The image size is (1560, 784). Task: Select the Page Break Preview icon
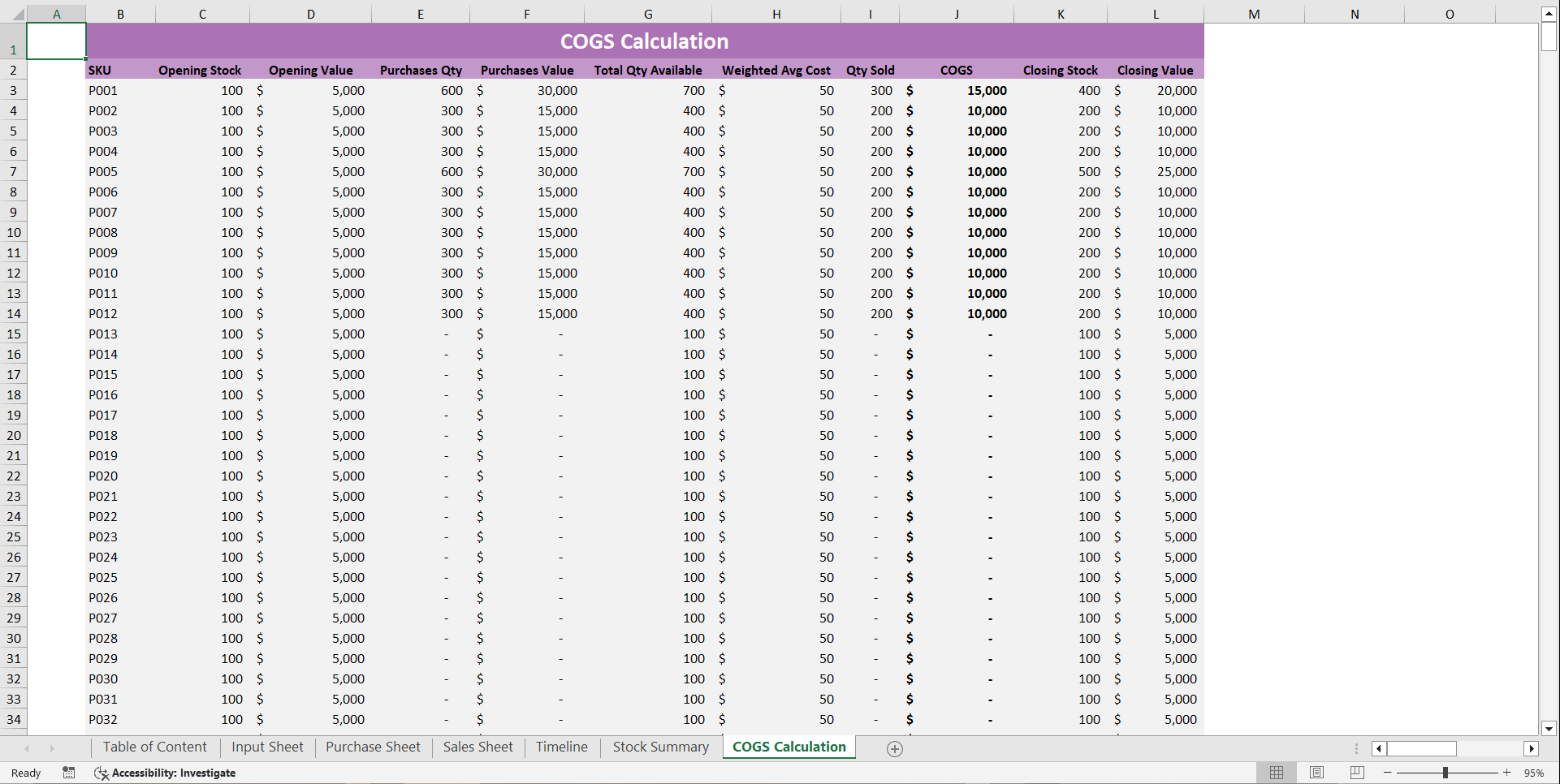click(1355, 773)
